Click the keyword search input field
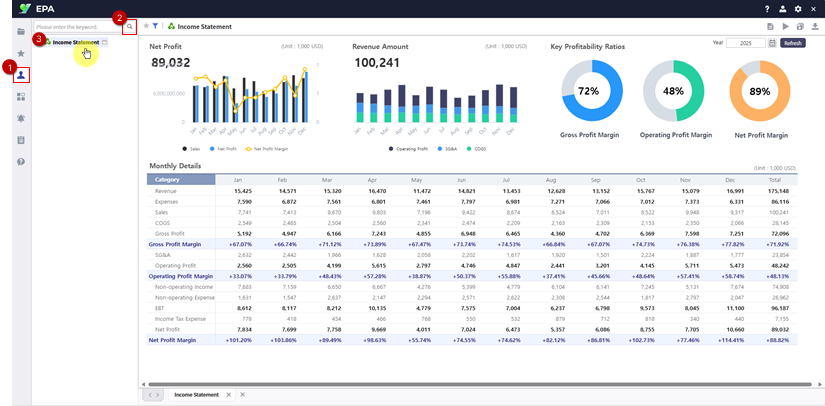 coord(76,26)
